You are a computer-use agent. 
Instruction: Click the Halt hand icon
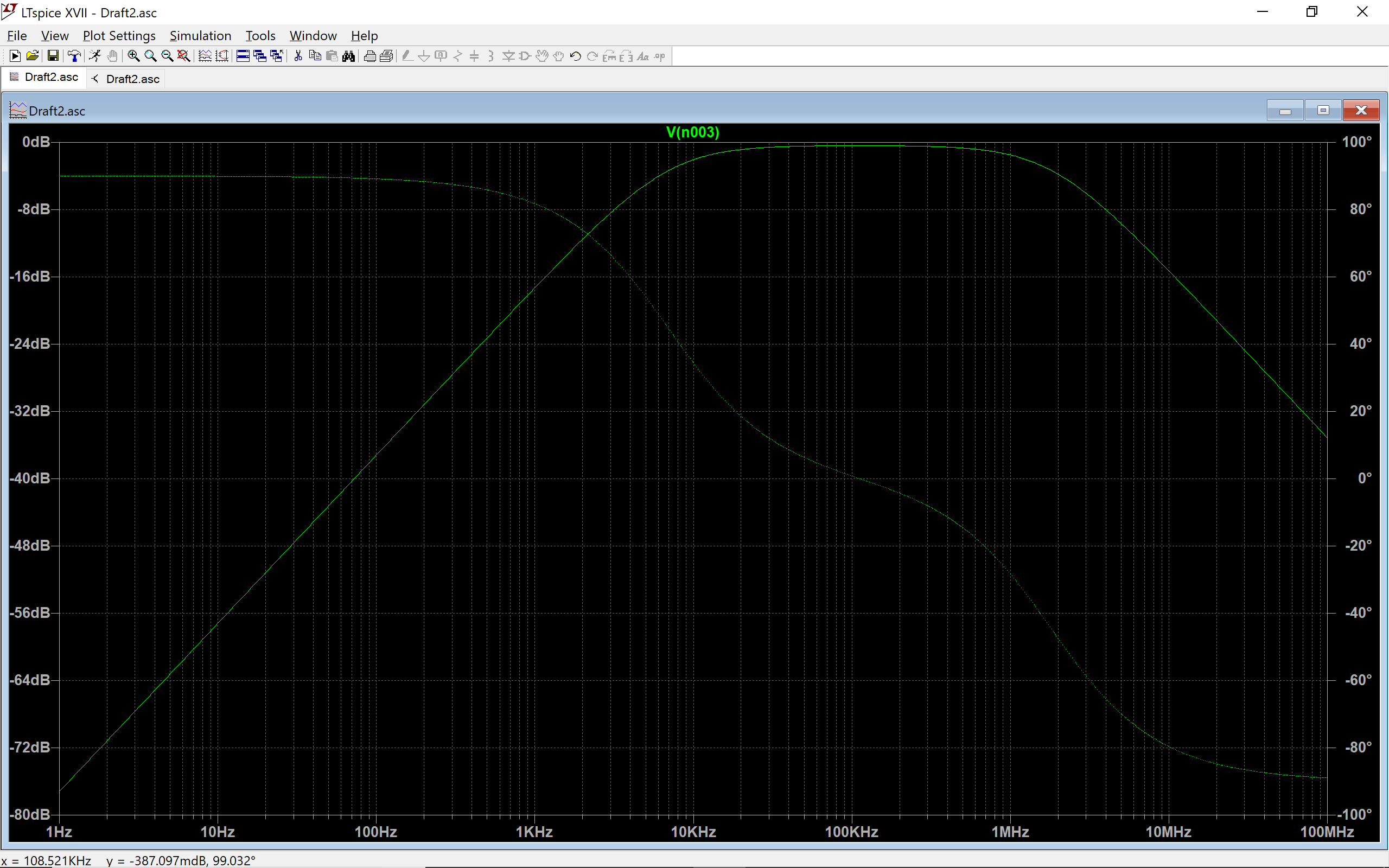click(112, 56)
